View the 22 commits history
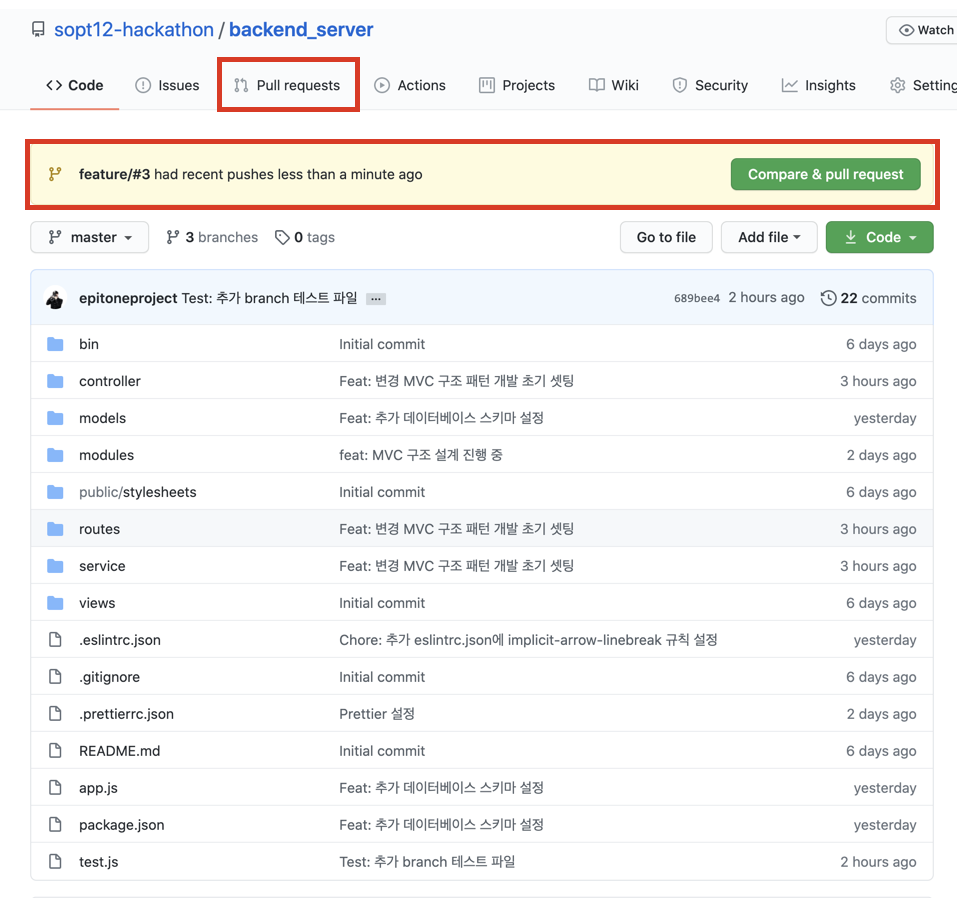The image size is (970, 898). click(x=869, y=298)
